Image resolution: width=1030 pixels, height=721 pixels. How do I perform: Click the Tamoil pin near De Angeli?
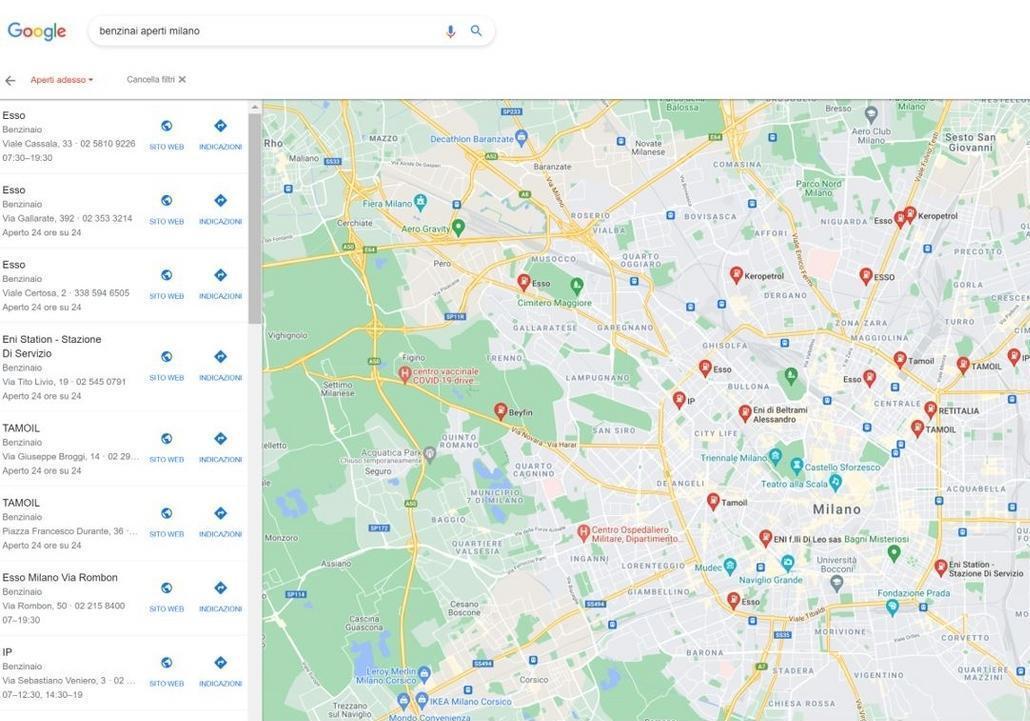coord(713,501)
